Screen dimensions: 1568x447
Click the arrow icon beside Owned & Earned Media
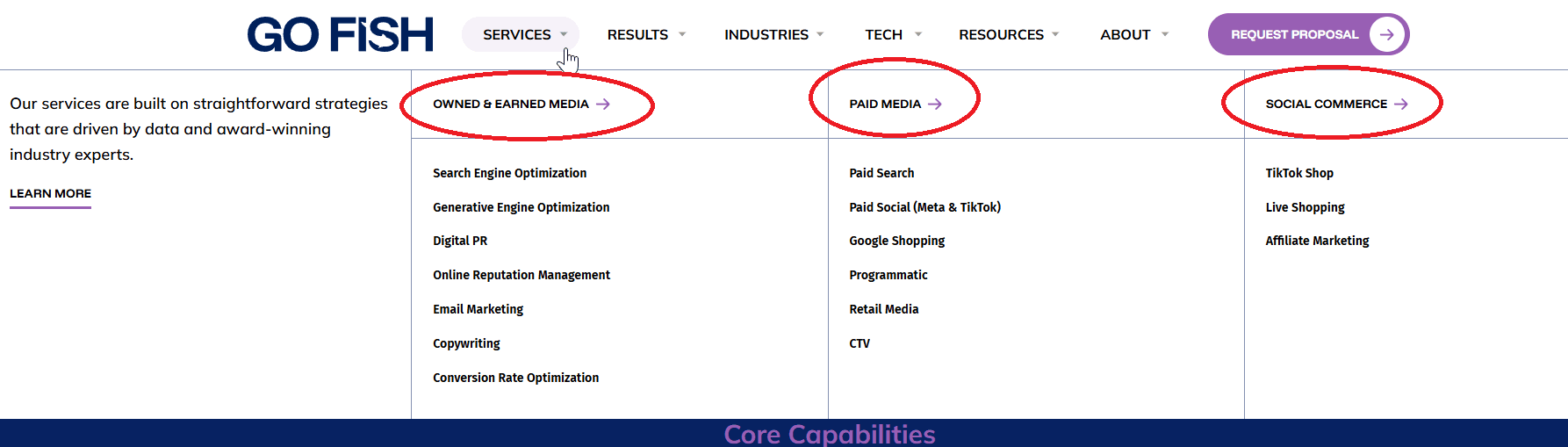pyautogui.click(x=603, y=104)
